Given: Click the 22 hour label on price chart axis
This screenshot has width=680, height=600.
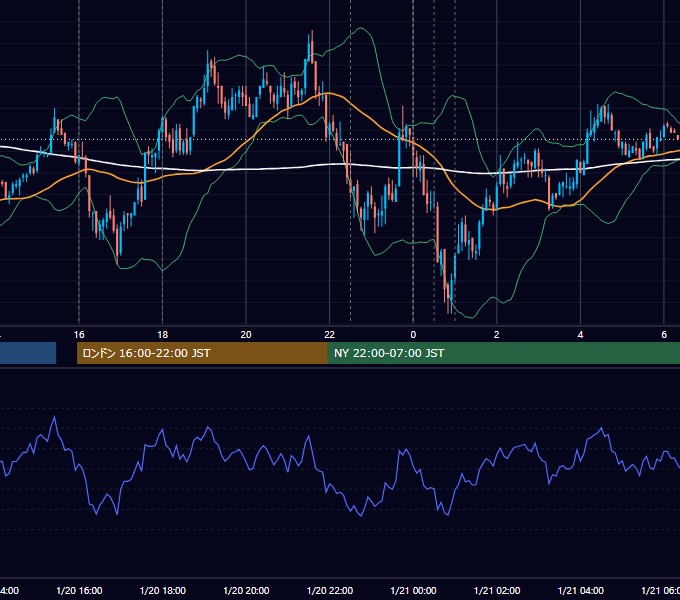Looking at the screenshot, I should point(330,335).
